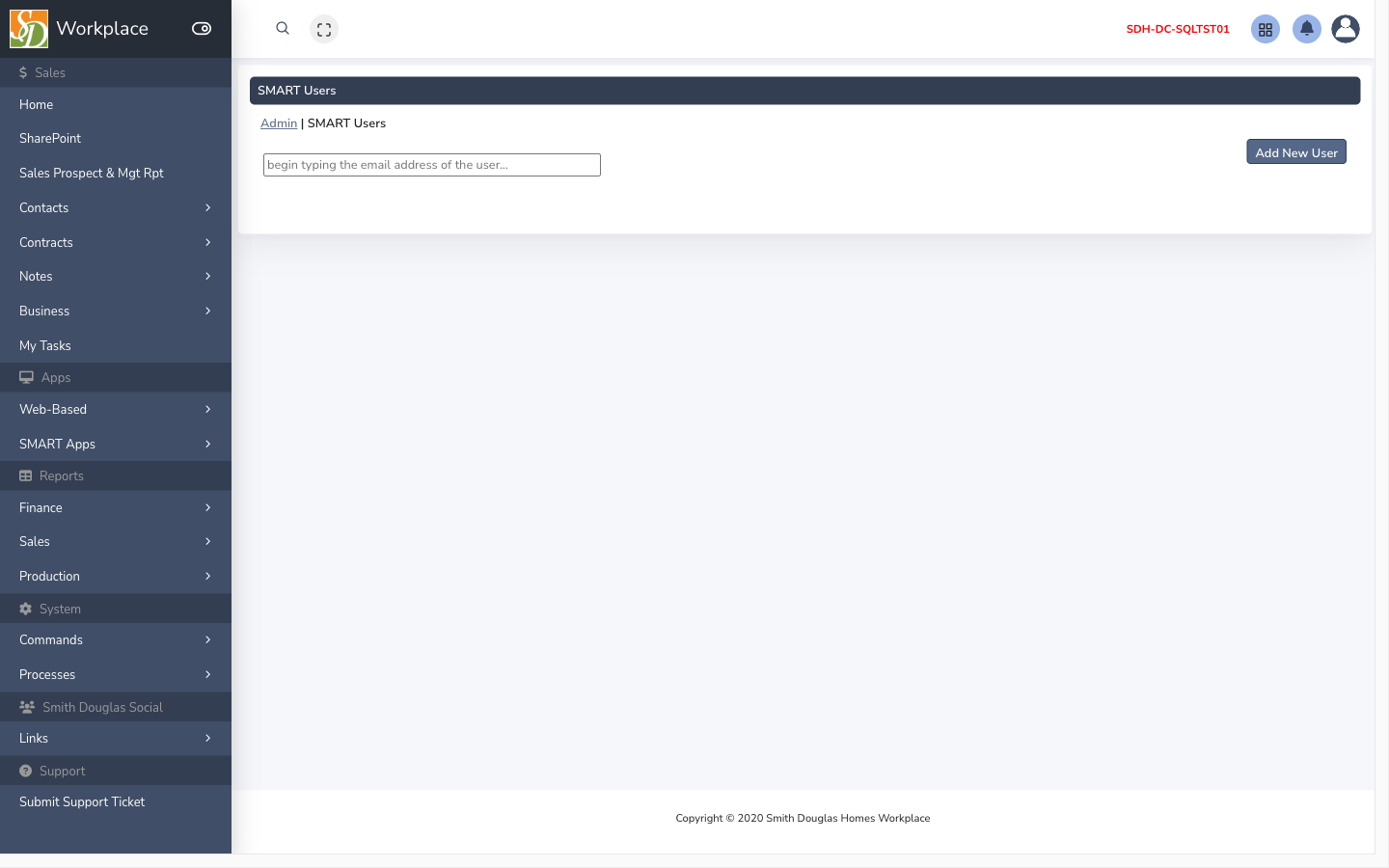Open My Tasks in sidebar
This screenshot has width=1389, height=868.
point(116,345)
